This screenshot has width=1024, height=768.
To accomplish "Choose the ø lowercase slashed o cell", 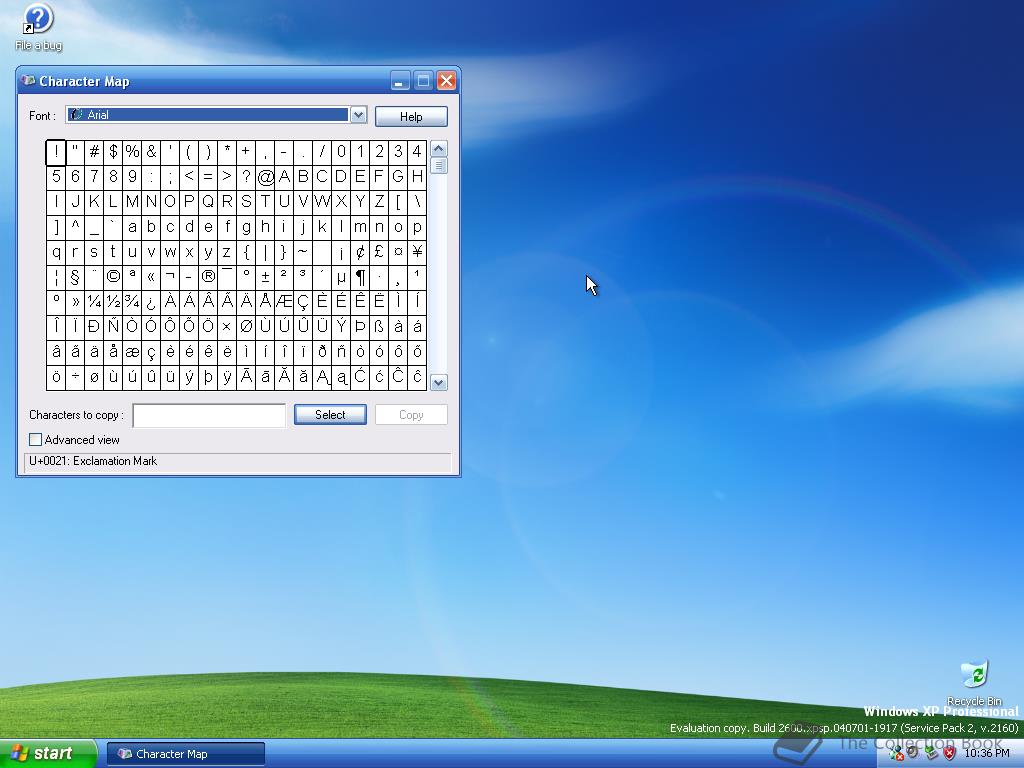I will click(x=94, y=377).
